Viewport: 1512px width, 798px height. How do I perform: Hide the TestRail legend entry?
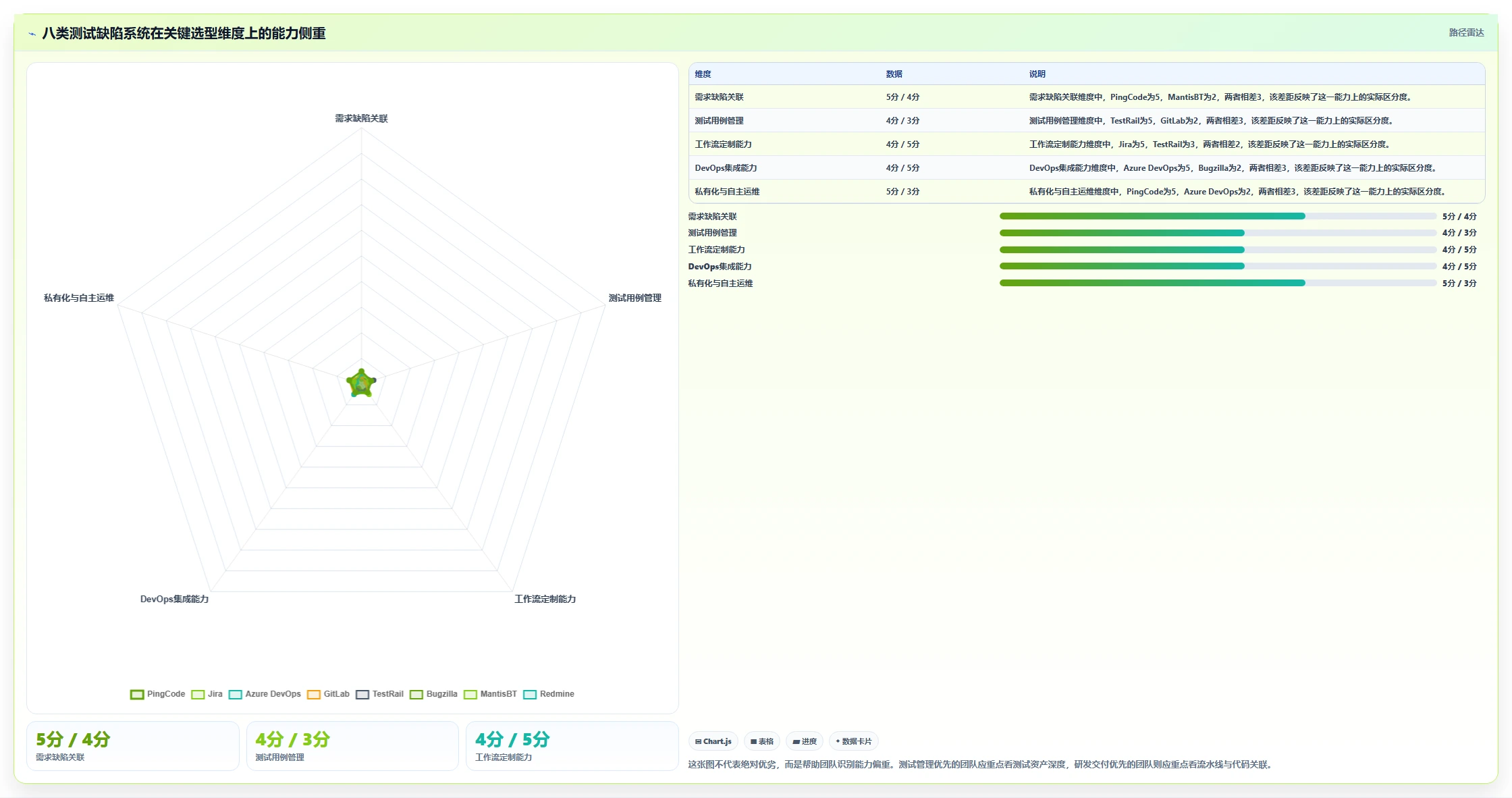click(x=379, y=694)
